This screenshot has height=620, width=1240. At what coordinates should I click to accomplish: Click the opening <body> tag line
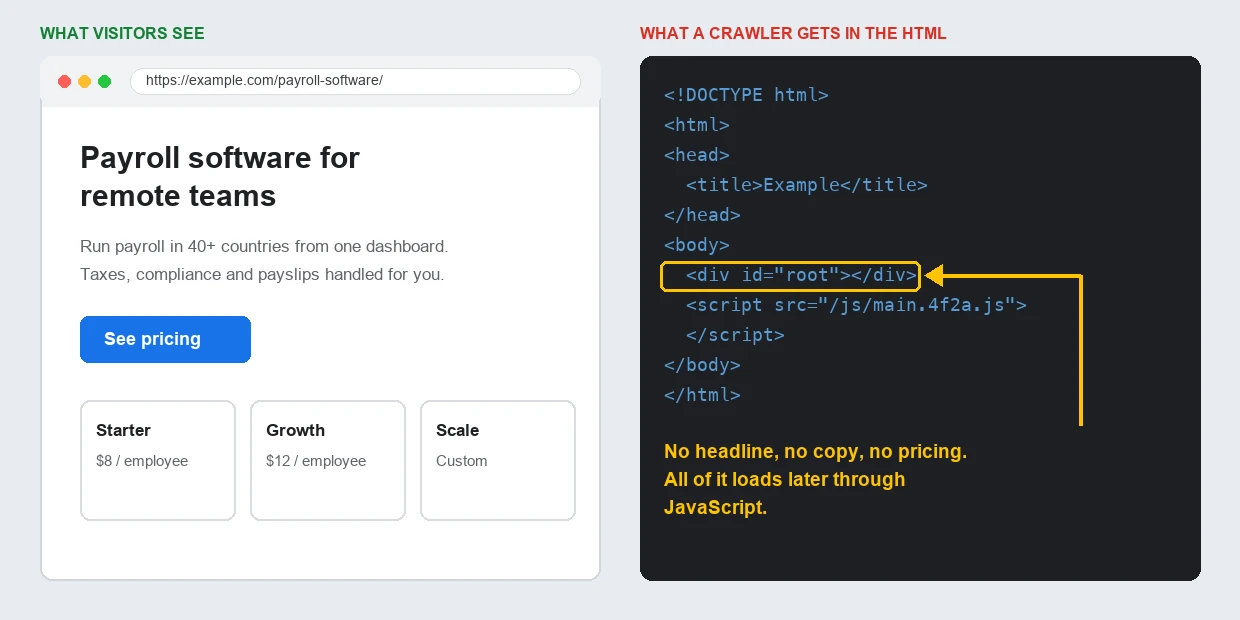pos(697,245)
